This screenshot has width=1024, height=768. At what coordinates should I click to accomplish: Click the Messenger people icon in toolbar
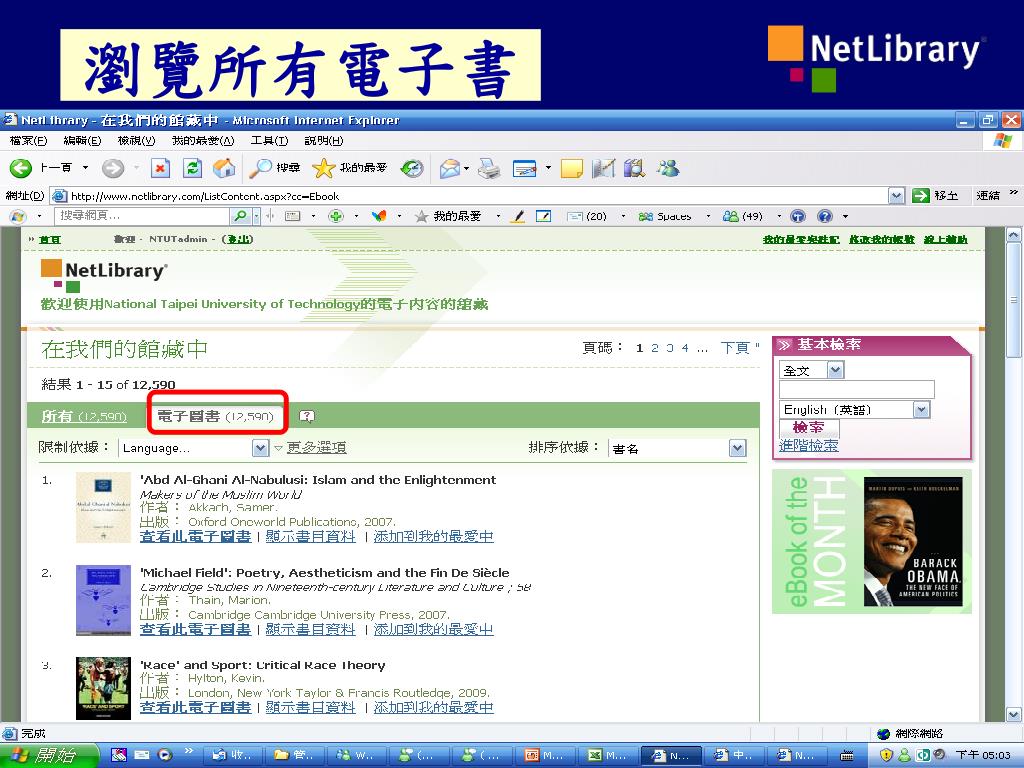pyautogui.click(x=667, y=168)
